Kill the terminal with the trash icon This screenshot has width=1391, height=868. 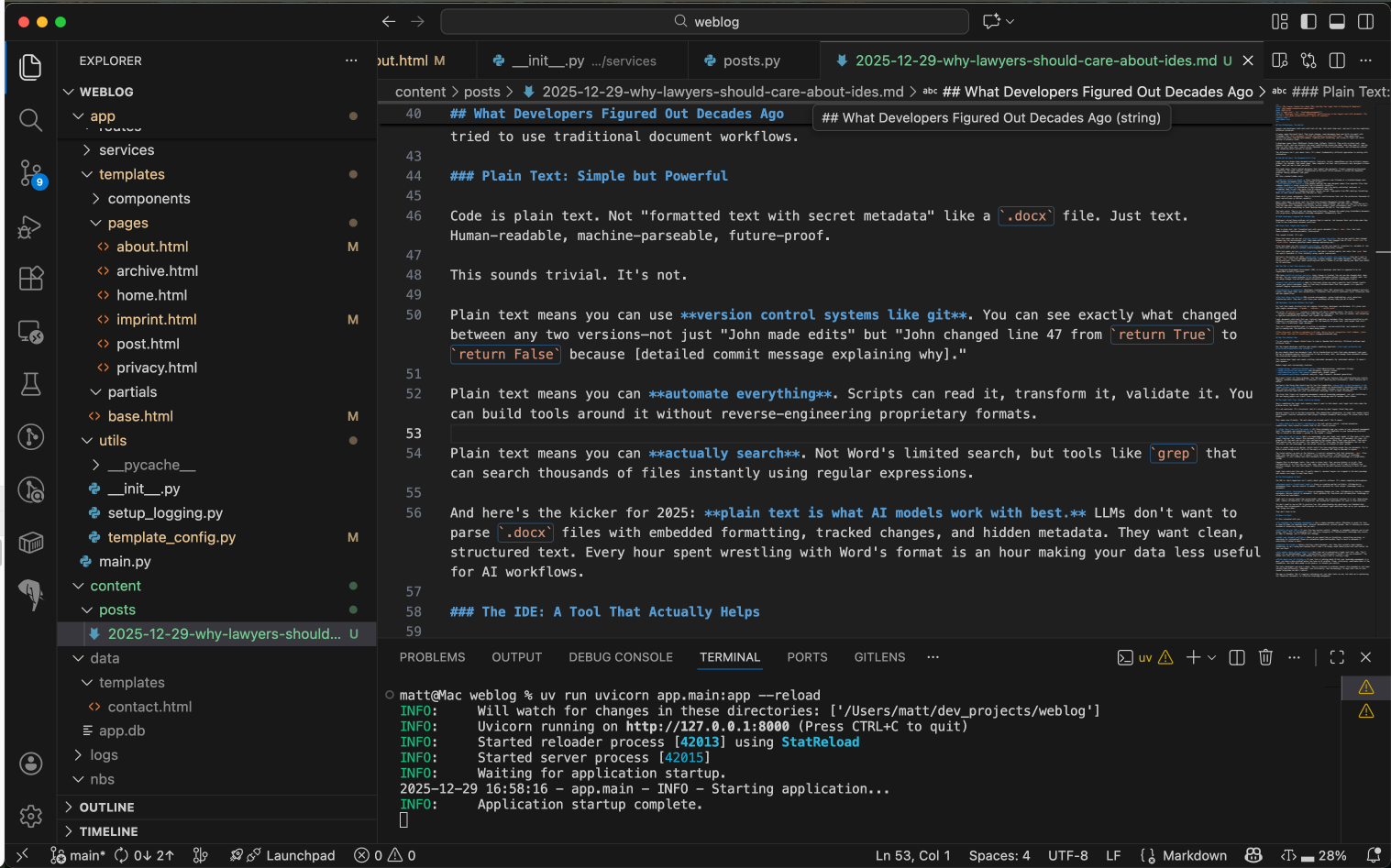pyautogui.click(x=1265, y=657)
